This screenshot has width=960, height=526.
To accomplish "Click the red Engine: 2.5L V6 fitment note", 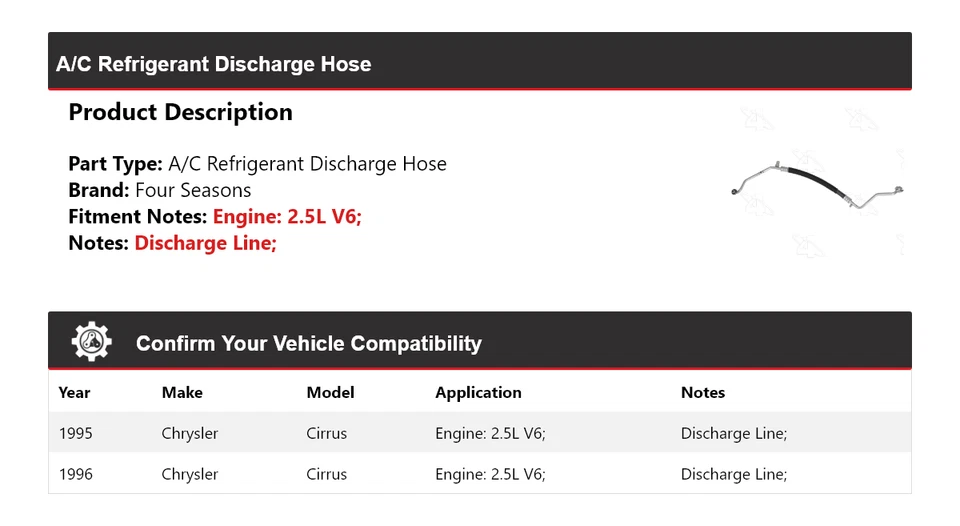I will click(287, 216).
